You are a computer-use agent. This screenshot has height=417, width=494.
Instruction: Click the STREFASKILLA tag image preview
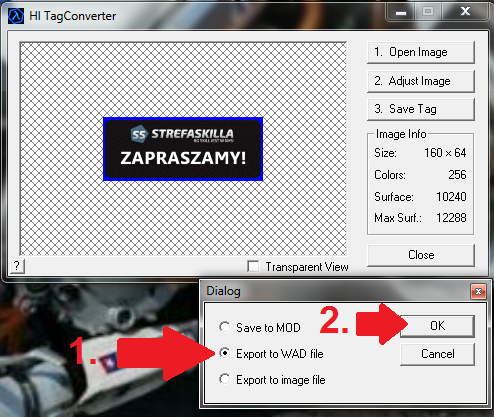(183, 149)
